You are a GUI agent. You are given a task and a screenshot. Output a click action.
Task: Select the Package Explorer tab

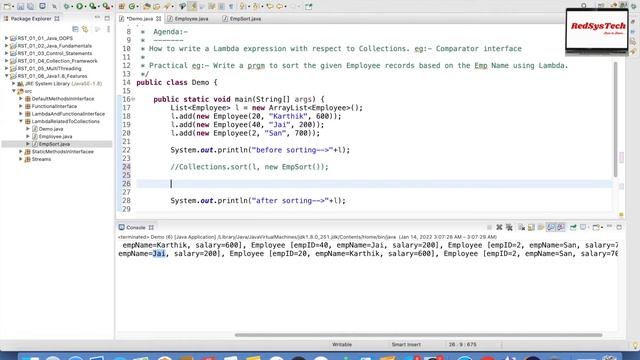coord(31,19)
